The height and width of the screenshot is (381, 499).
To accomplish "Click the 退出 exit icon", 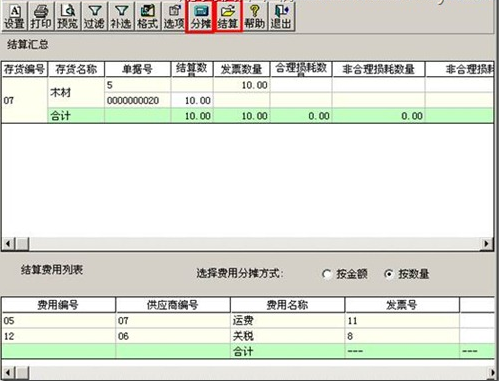I will [x=281, y=17].
